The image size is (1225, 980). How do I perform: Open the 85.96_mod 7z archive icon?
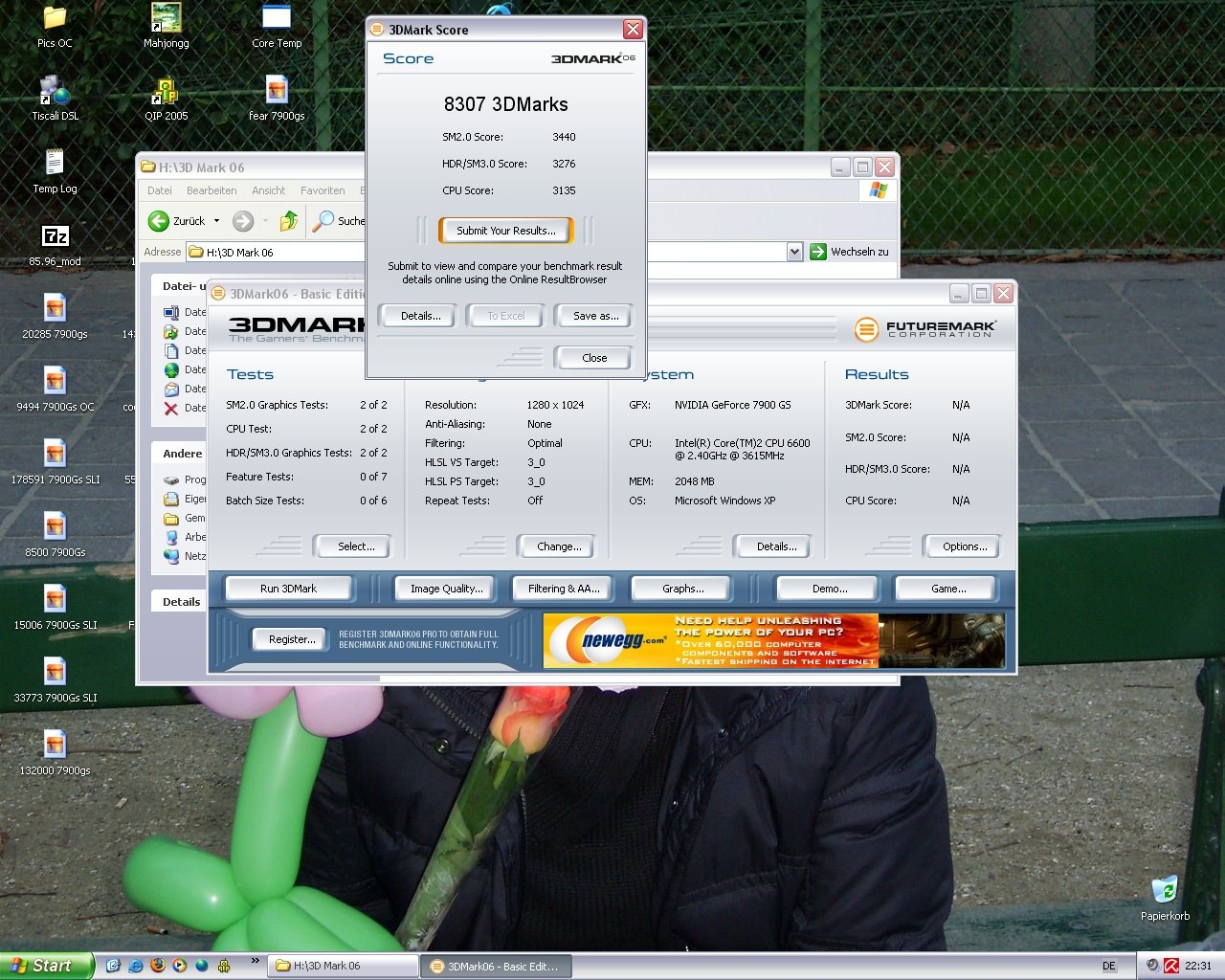click(55, 244)
